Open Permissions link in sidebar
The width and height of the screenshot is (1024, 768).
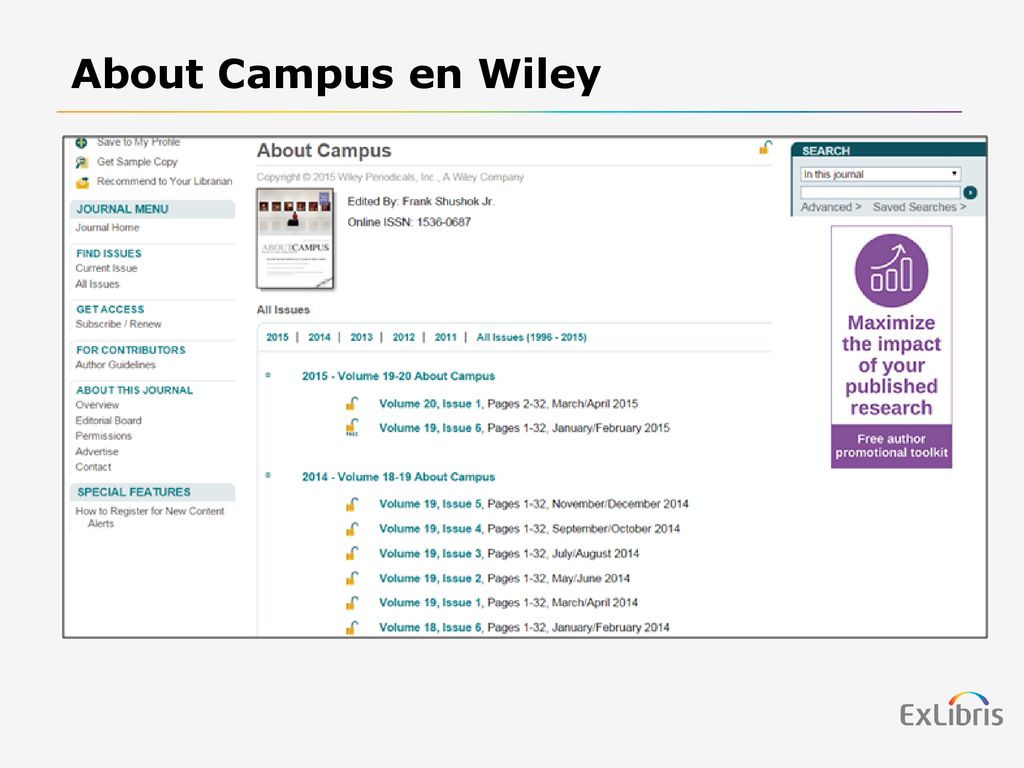pos(104,436)
